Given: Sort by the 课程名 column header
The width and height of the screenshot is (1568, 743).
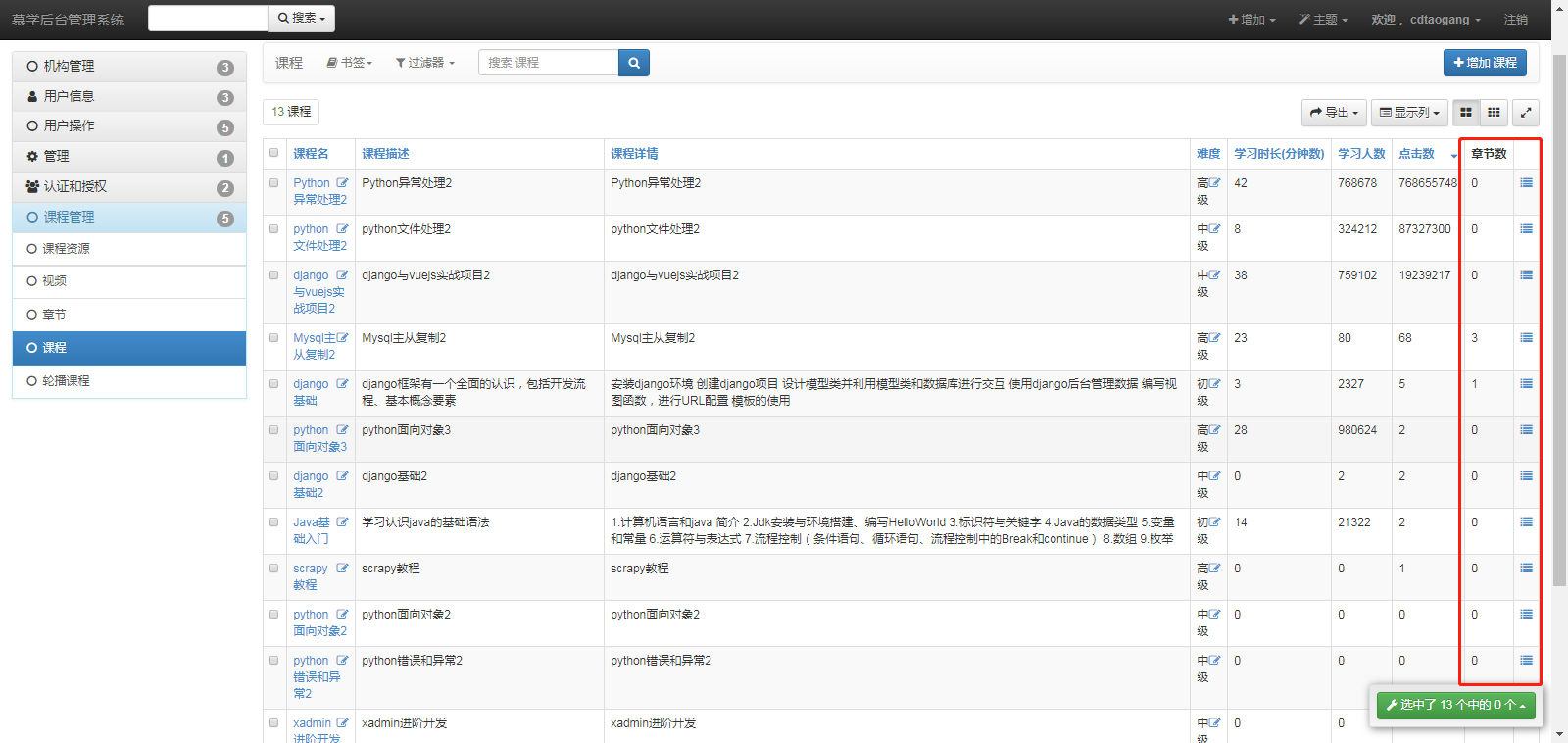Looking at the screenshot, I should [x=311, y=154].
